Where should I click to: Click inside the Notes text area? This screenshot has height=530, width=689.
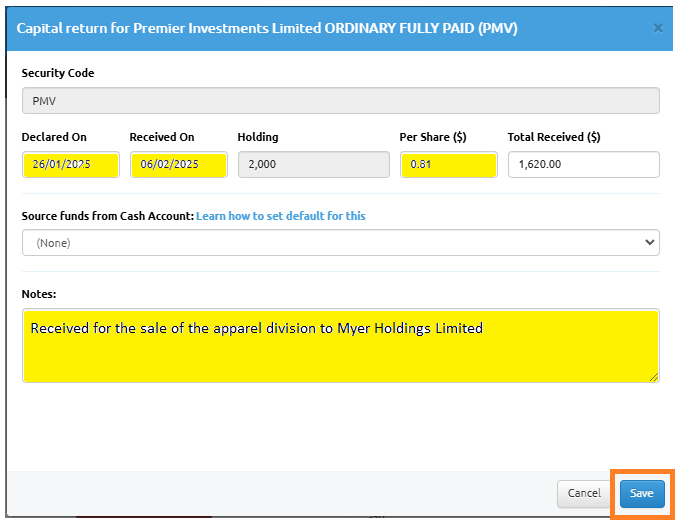(341, 346)
